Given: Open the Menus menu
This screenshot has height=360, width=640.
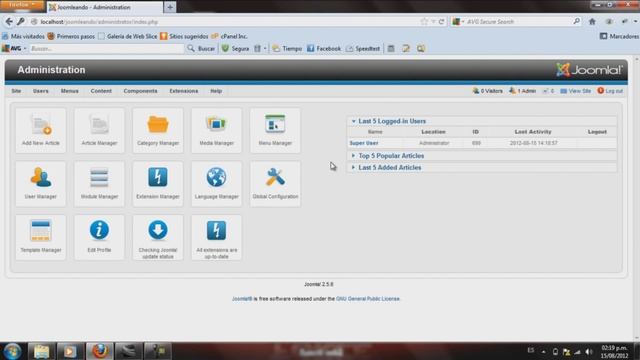Looking at the screenshot, I should click(x=69, y=91).
